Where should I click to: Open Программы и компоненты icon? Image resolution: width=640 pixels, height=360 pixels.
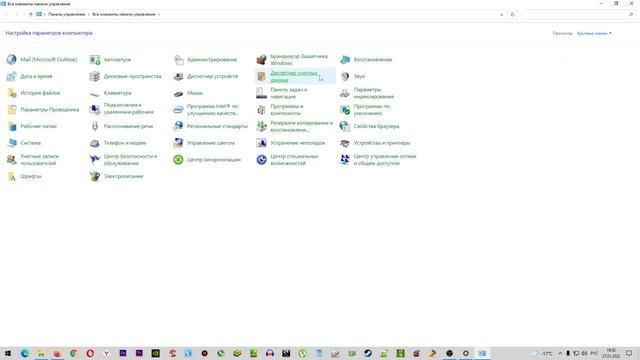[x=262, y=110]
